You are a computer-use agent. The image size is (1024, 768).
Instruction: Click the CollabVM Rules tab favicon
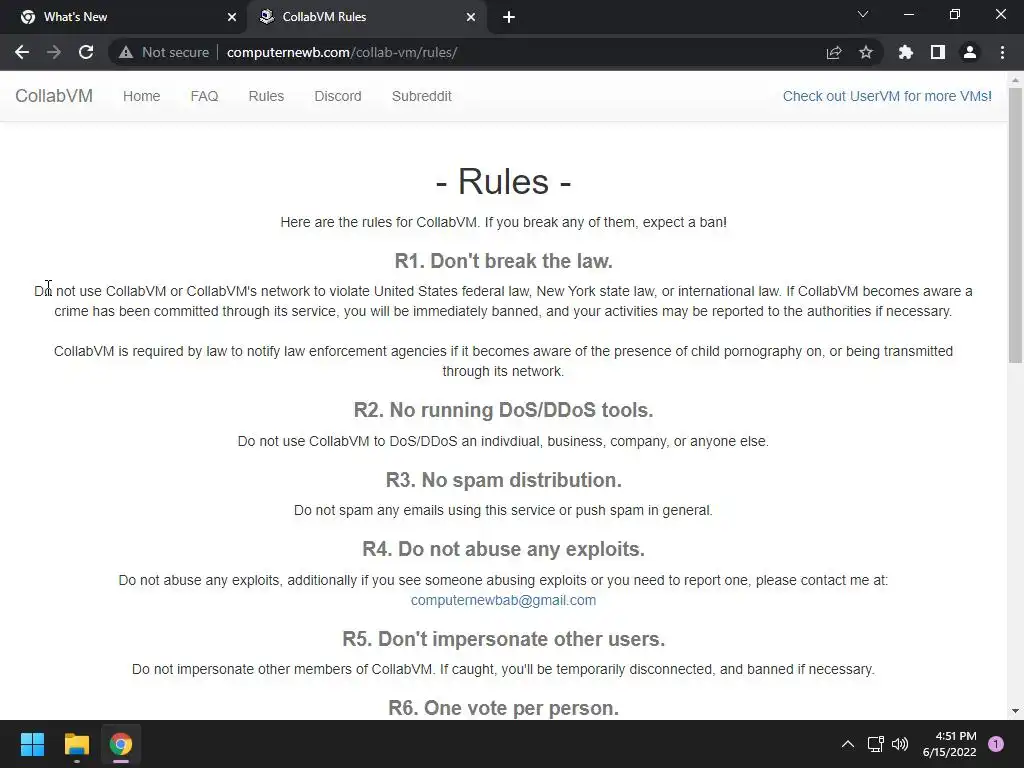click(x=266, y=17)
